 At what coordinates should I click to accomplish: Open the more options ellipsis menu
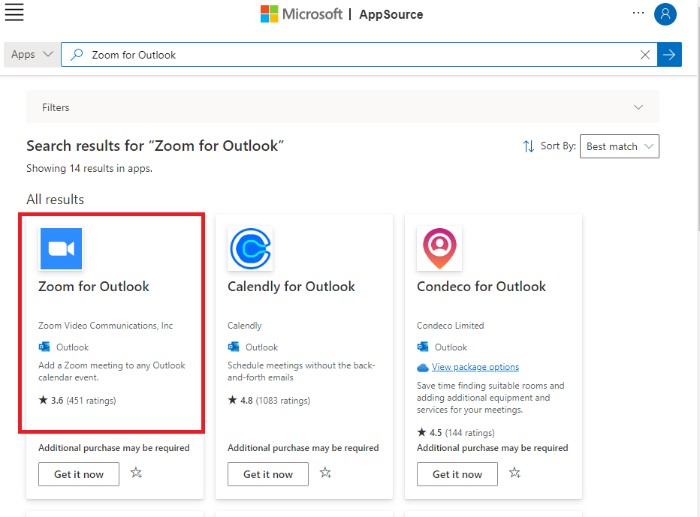638,13
